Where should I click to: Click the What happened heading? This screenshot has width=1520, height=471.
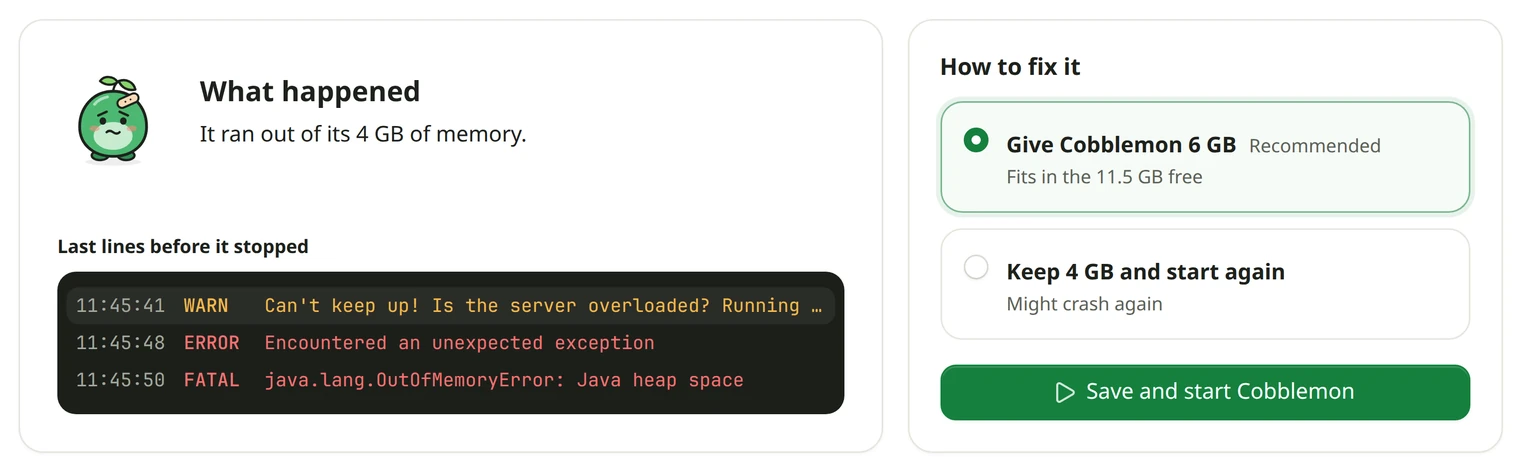(310, 92)
